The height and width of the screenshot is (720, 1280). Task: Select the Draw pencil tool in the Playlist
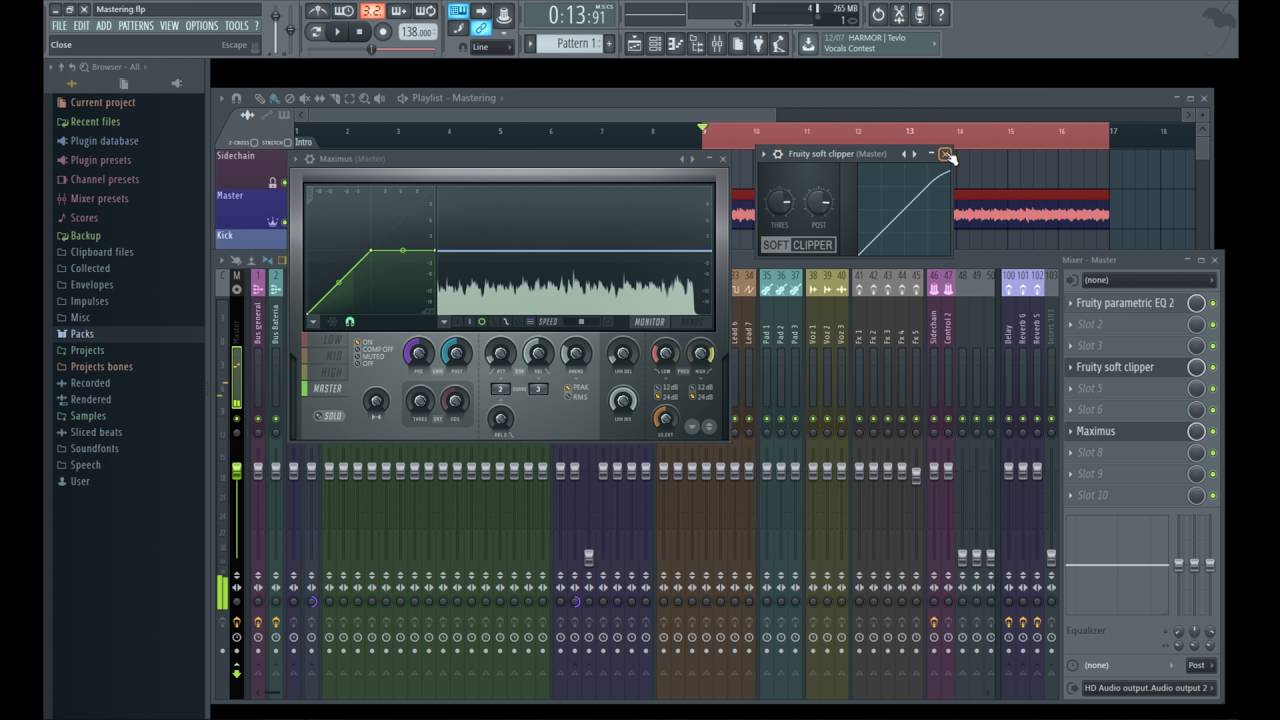click(259, 99)
